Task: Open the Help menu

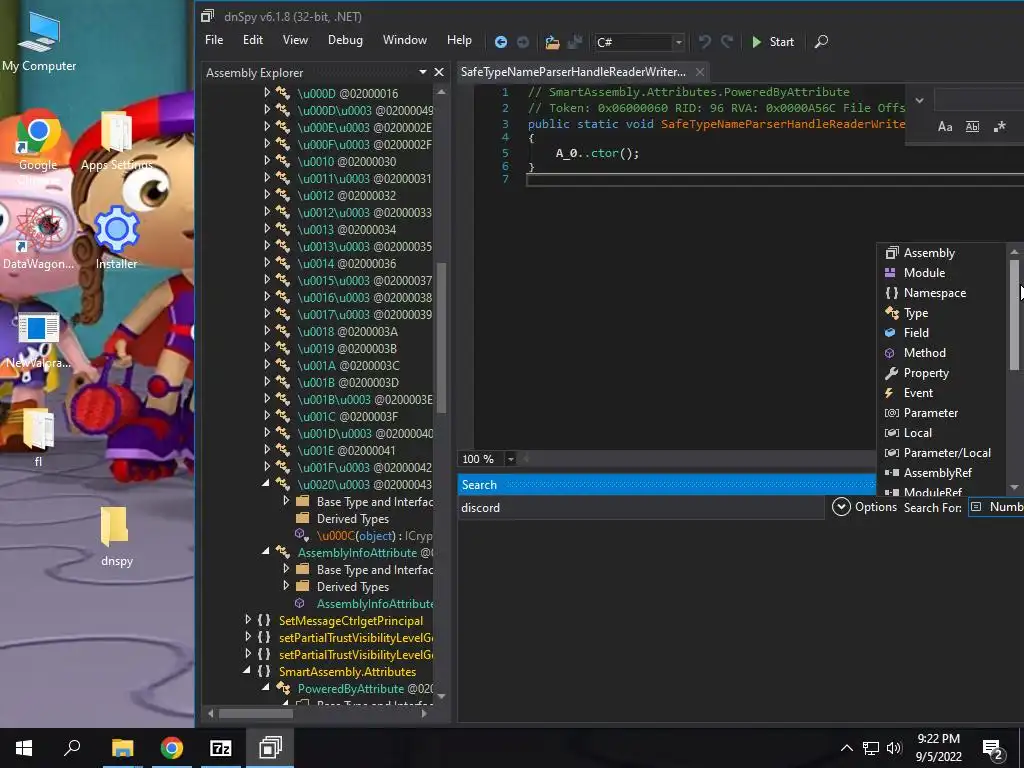Action: click(x=459, y=40)
